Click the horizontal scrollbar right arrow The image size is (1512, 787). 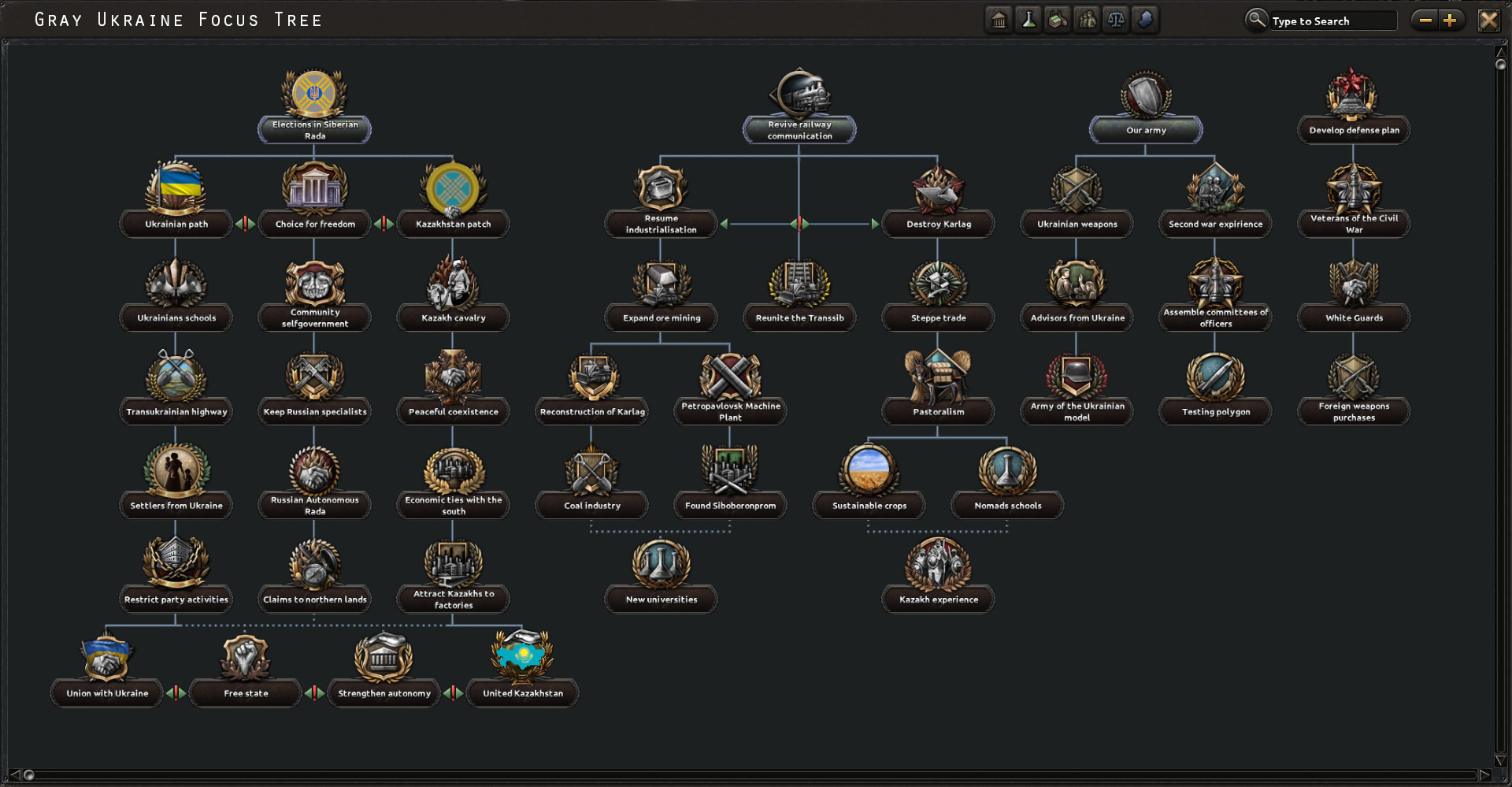point(1485,775)
